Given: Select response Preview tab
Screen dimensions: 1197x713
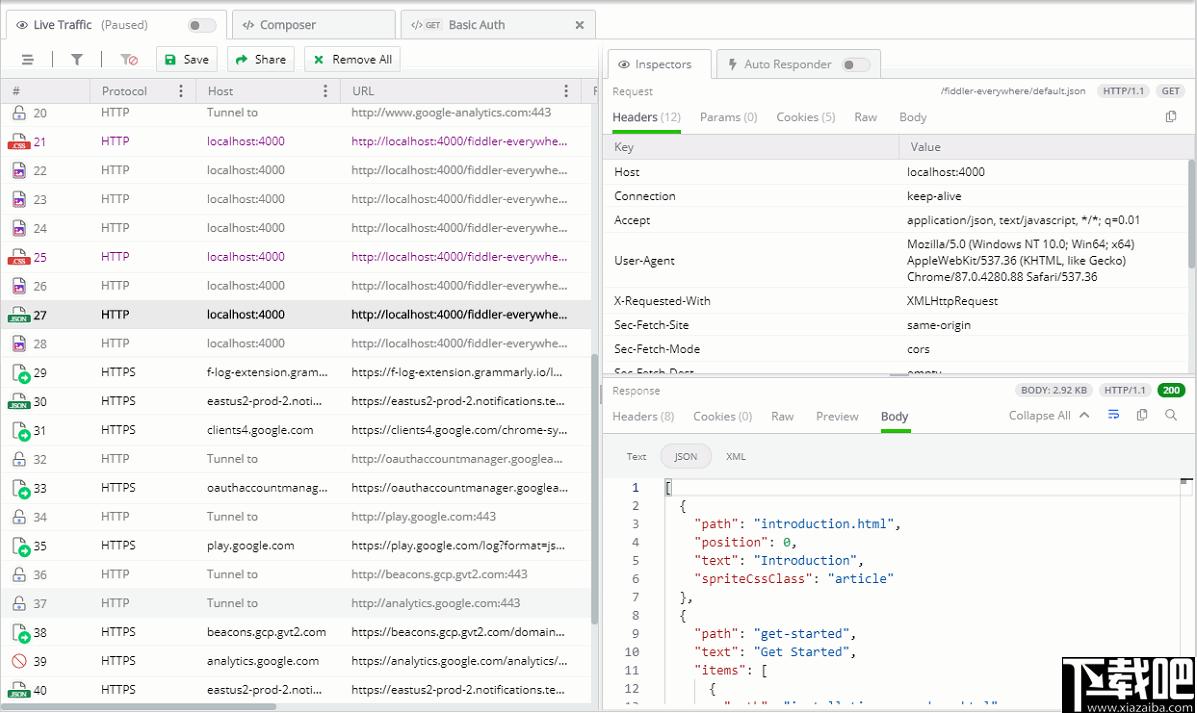Looking at the screenshot, I should point(837,416).
